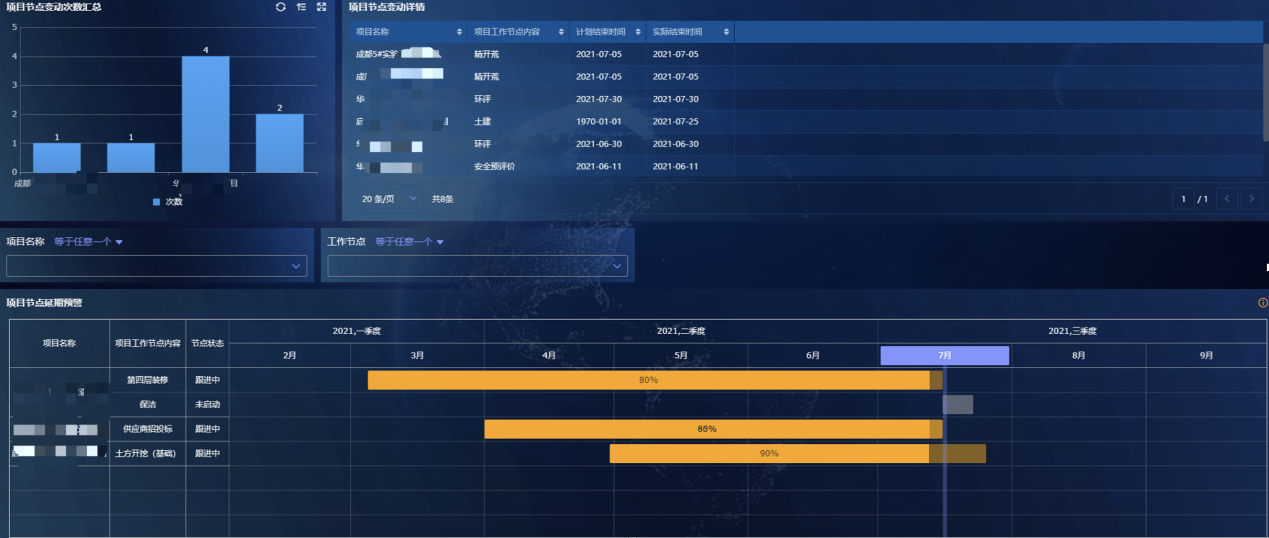
Task: Open 工作节点 filter condition 等于任意一个
Action: [409, 241]
